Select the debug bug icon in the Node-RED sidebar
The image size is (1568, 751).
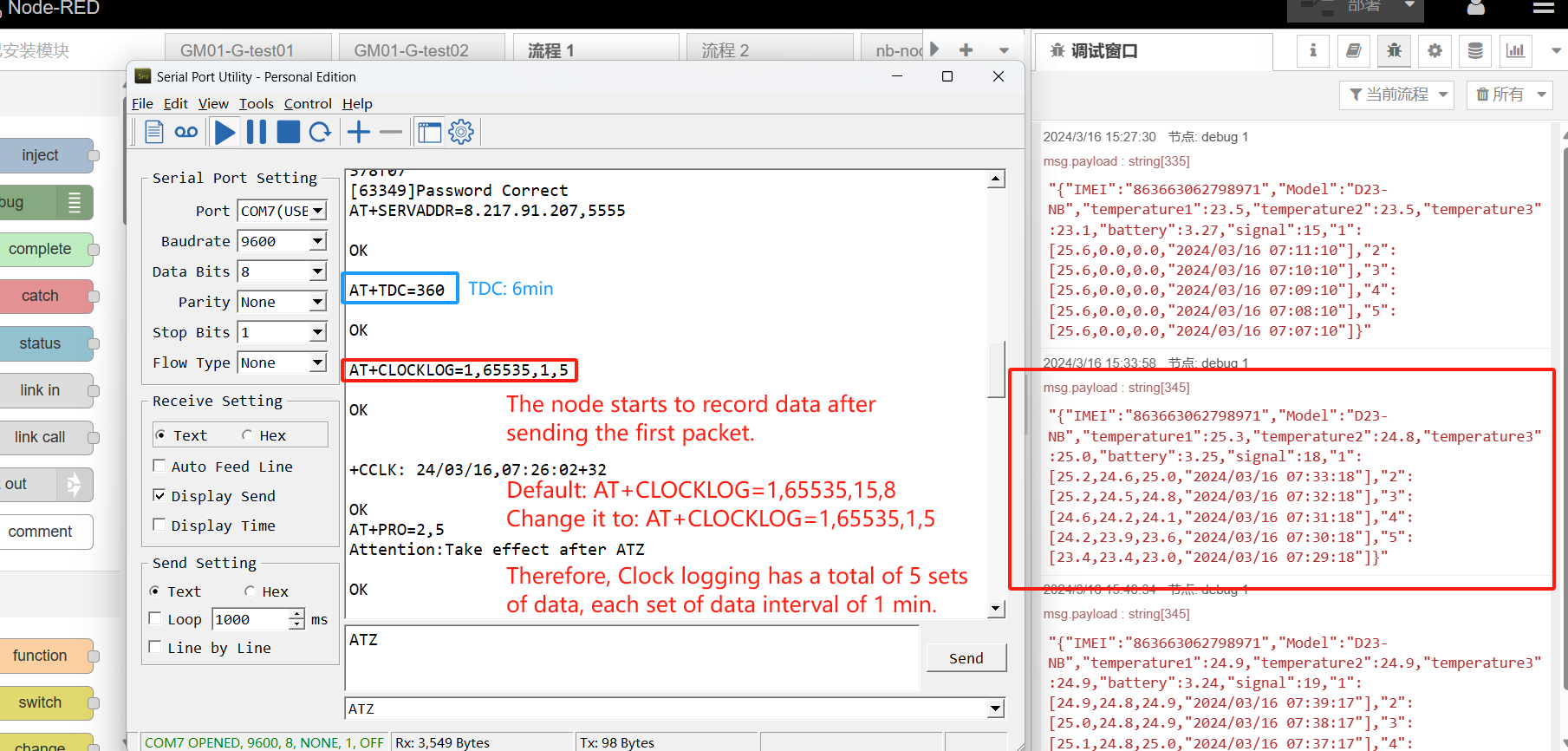1395,51
